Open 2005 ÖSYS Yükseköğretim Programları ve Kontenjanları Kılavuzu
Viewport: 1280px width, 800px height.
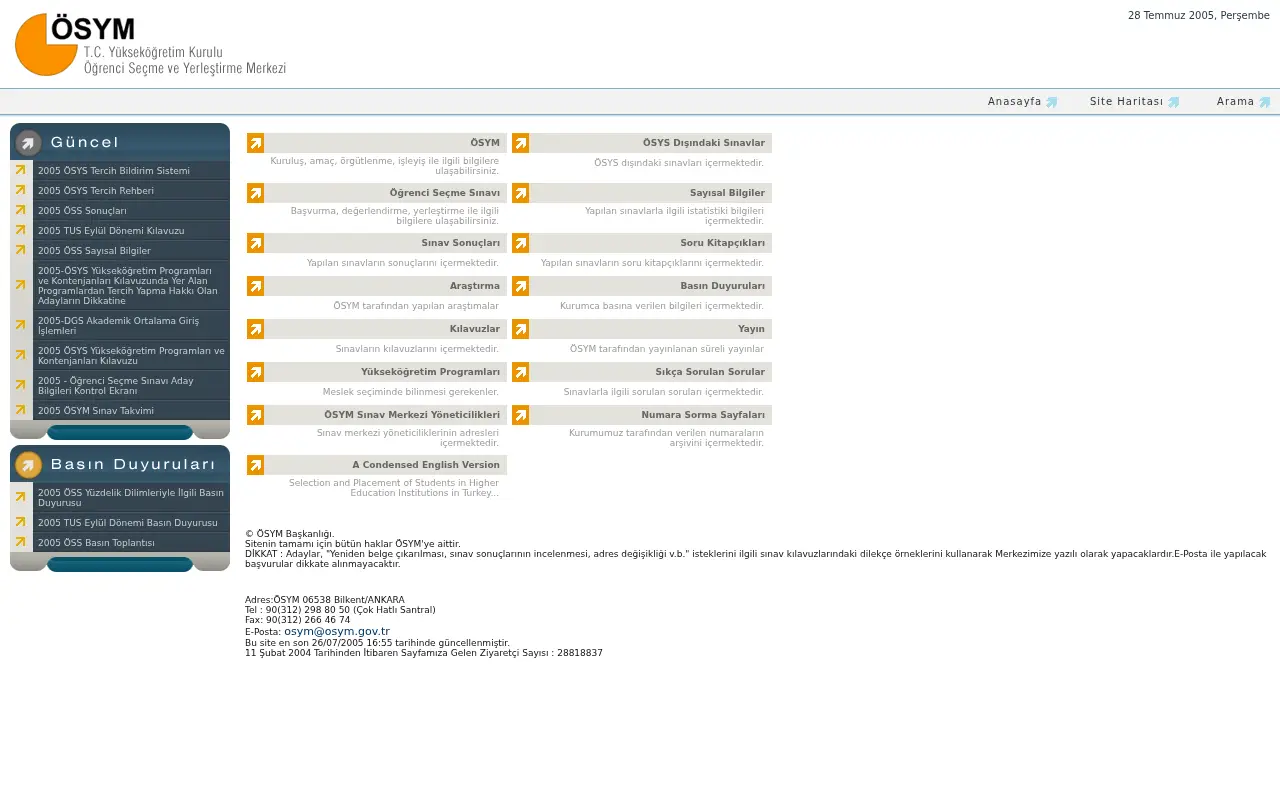pos(131,356)
